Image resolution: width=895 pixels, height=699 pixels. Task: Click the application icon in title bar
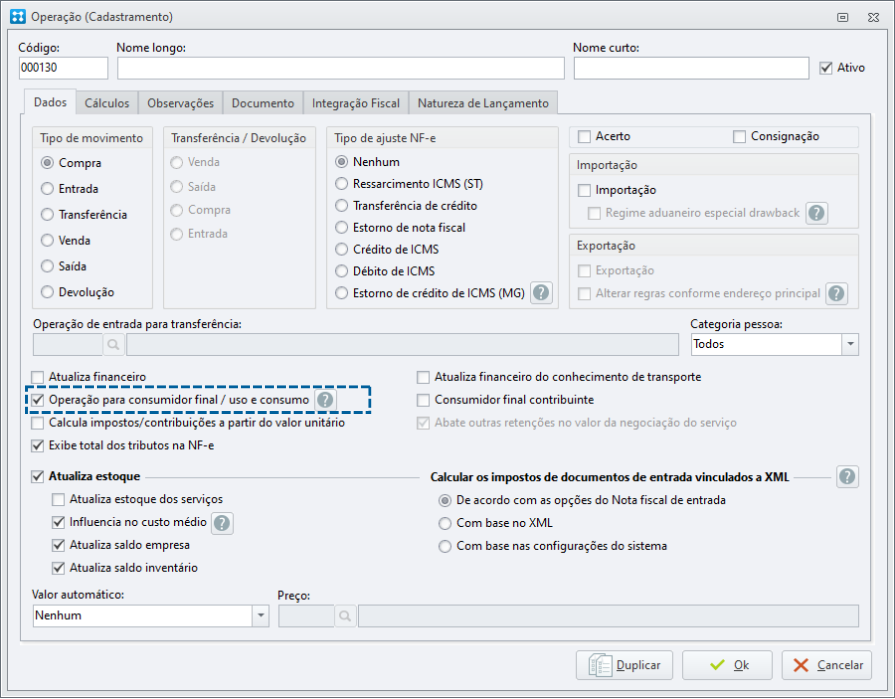(18, 17)
